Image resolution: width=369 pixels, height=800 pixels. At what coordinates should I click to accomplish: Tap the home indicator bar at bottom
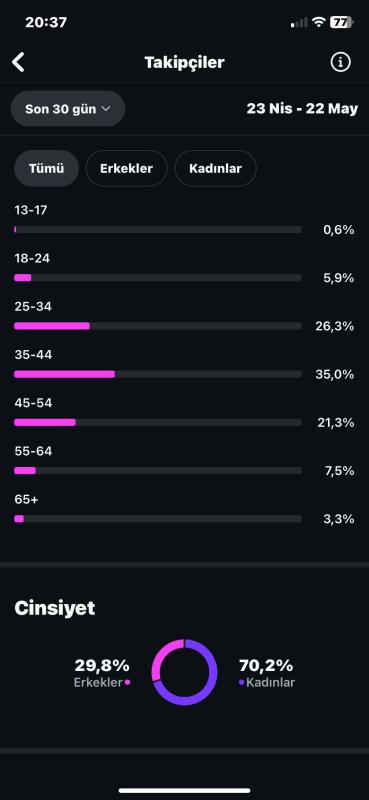coord(184,790)
